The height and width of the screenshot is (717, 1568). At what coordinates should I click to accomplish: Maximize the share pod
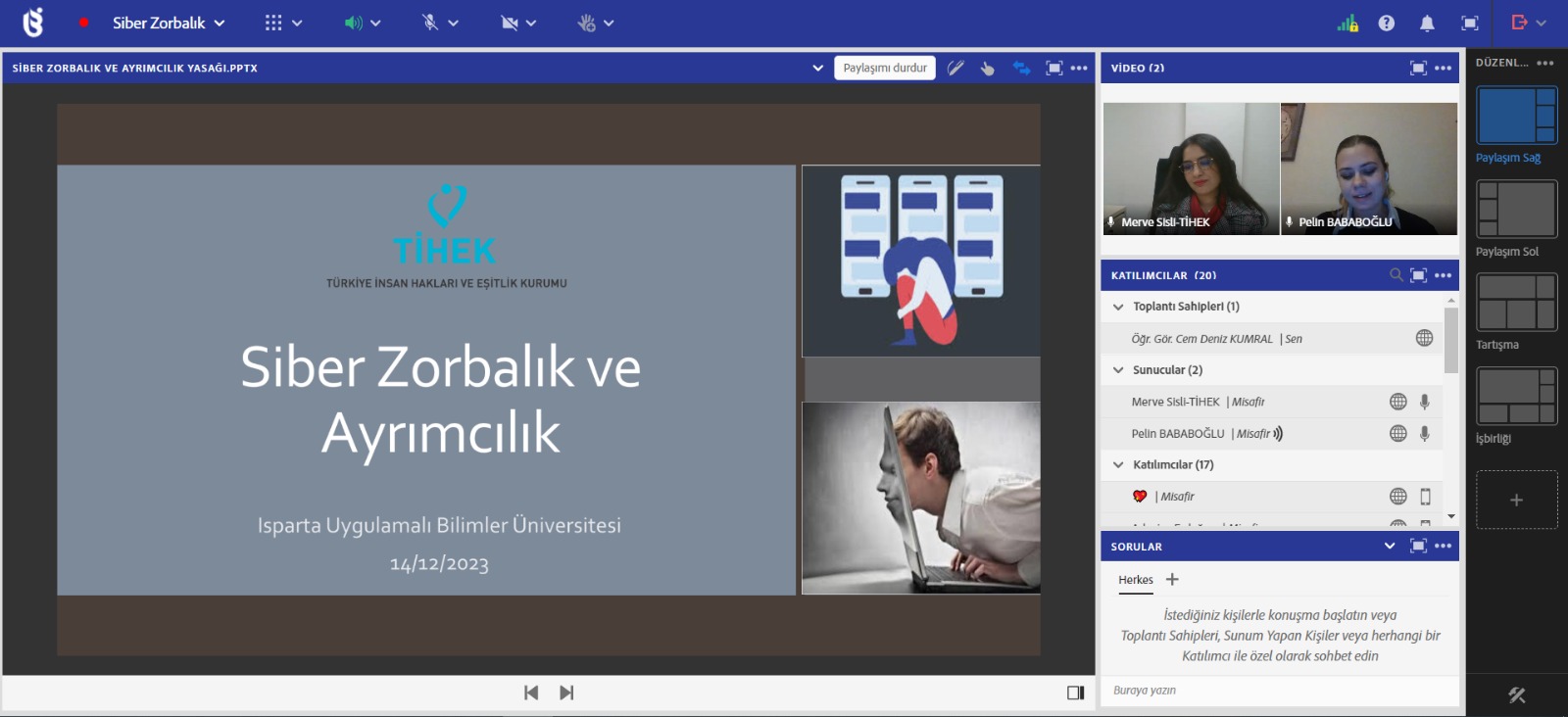[1053, 68]
